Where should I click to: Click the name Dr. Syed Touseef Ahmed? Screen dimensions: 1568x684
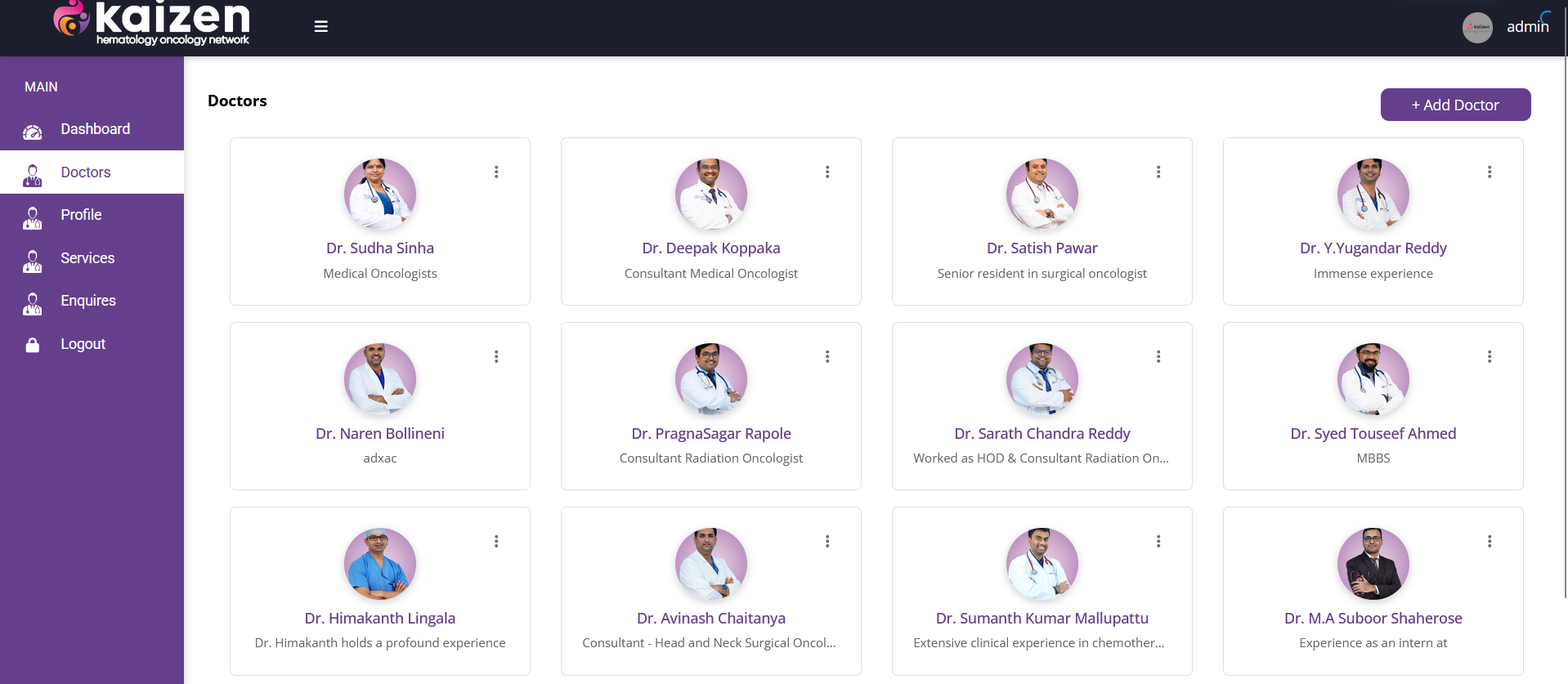[x=1373, y=433]
